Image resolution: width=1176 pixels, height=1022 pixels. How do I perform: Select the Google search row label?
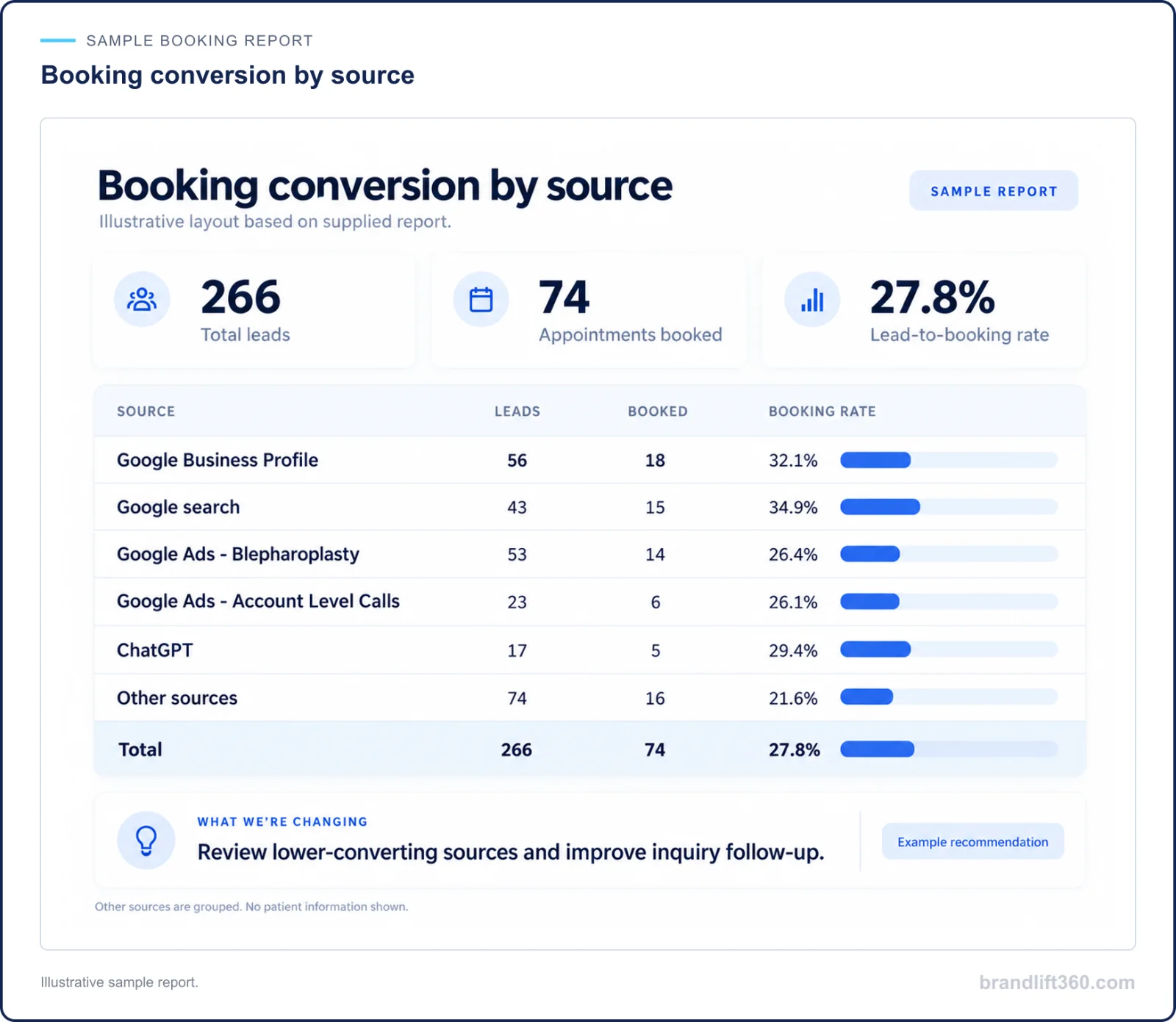click(179, 507)
